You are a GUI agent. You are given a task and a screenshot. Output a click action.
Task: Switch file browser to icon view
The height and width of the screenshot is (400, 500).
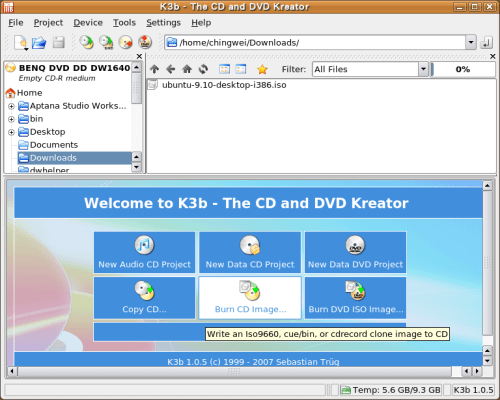224,69
